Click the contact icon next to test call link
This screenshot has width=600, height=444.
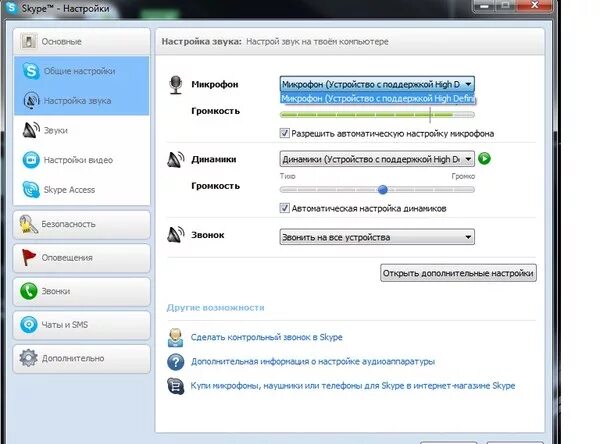(175, 338)
